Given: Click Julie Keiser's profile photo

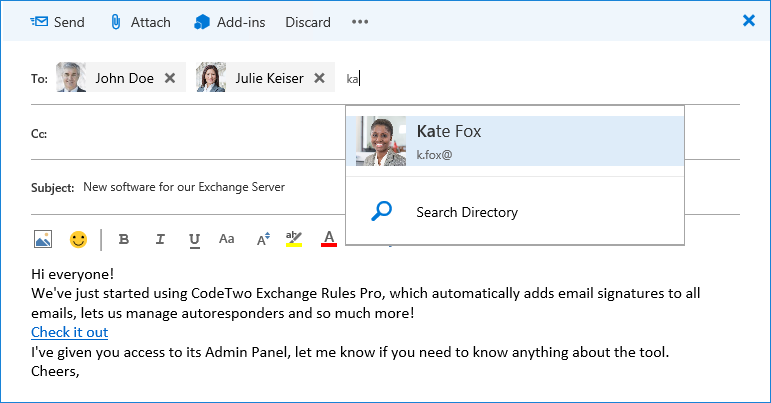Looking at the screenshot, I should tap(211, 77).
